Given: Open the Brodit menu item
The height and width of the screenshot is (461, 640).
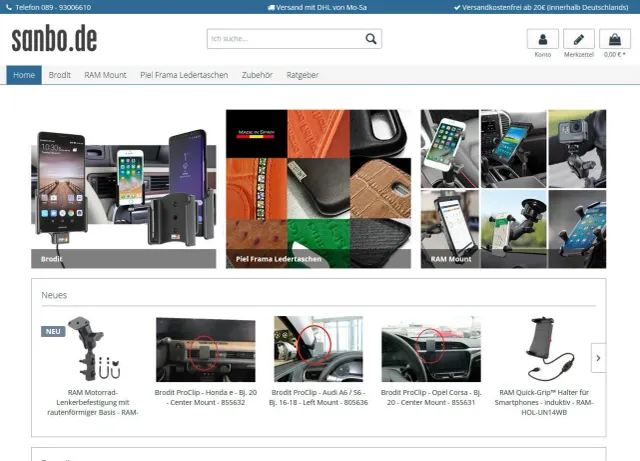Looking at the screenshot, I should point(60,75).
